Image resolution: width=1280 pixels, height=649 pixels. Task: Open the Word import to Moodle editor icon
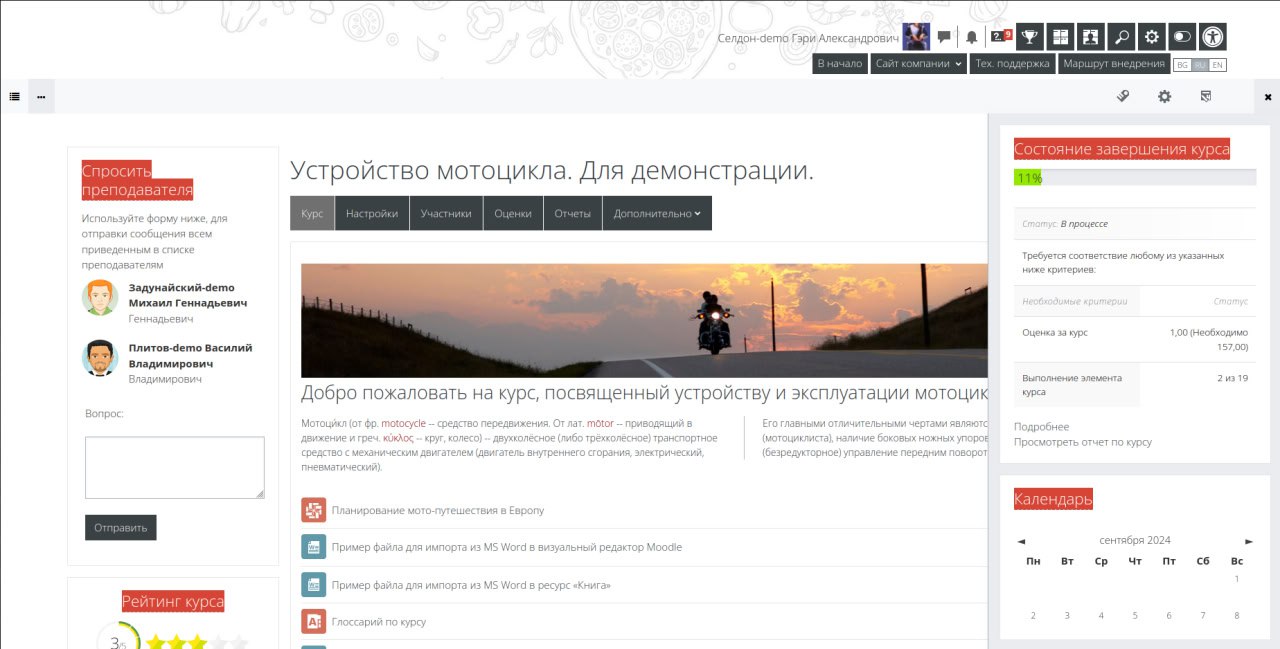coord(313,547)
